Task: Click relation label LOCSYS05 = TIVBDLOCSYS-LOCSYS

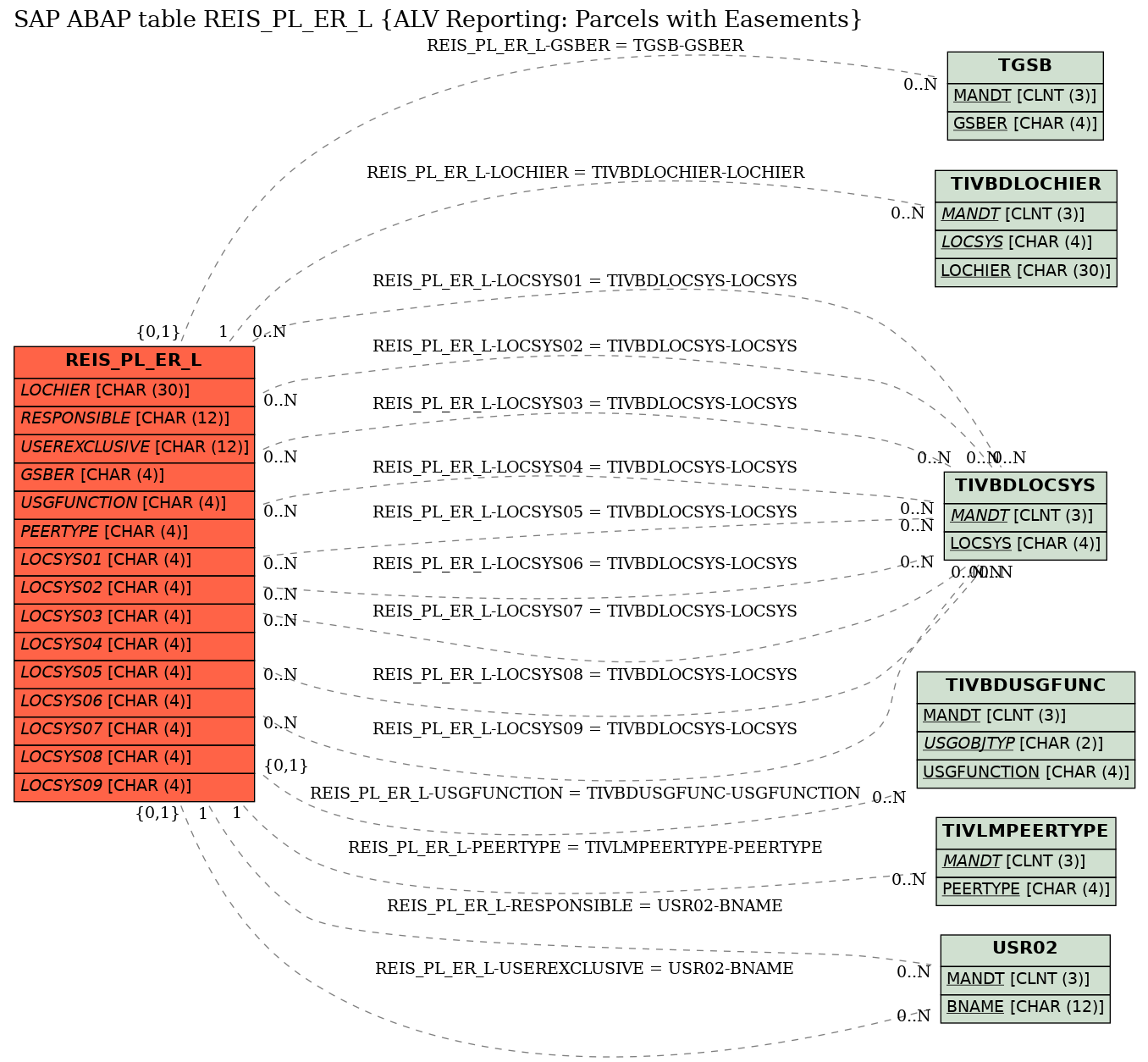Action: [585, 512]
